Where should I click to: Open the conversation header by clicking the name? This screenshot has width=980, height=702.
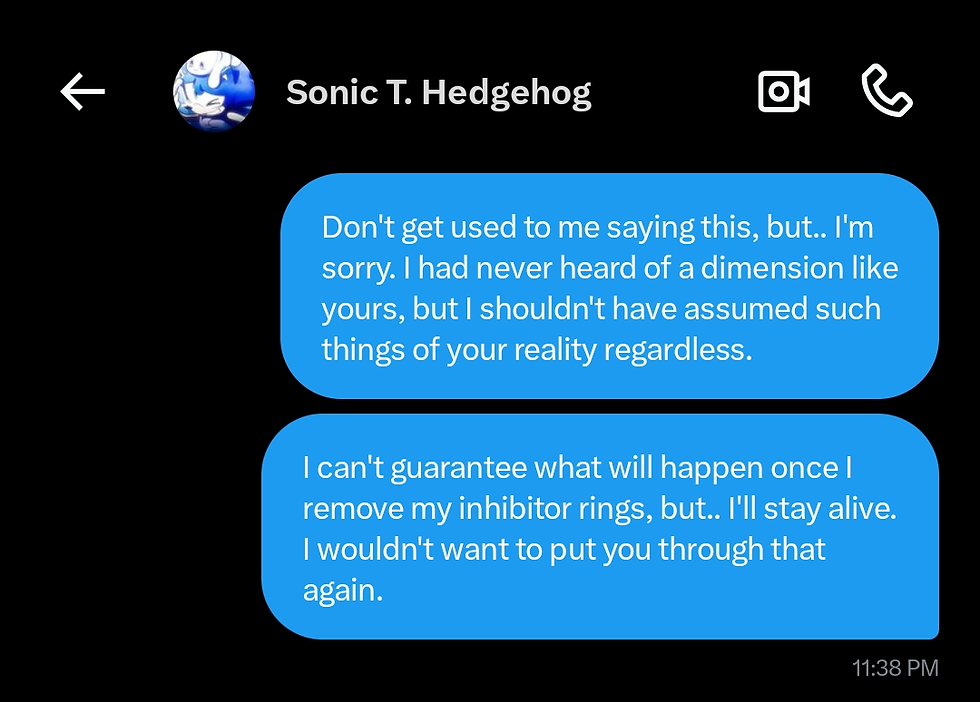click(x=439, y=93)
